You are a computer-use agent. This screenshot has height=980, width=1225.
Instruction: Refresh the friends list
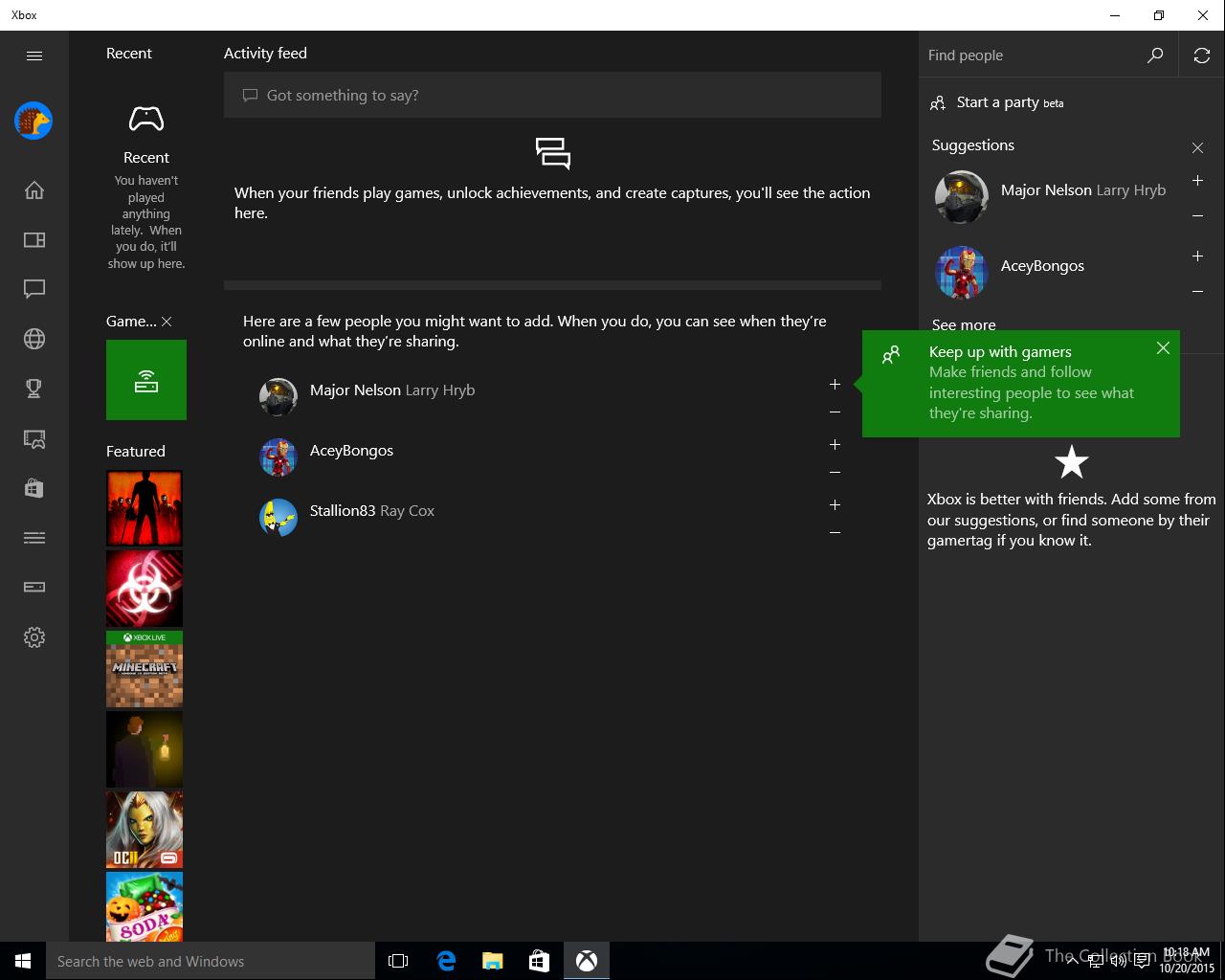click(1202, 56)
